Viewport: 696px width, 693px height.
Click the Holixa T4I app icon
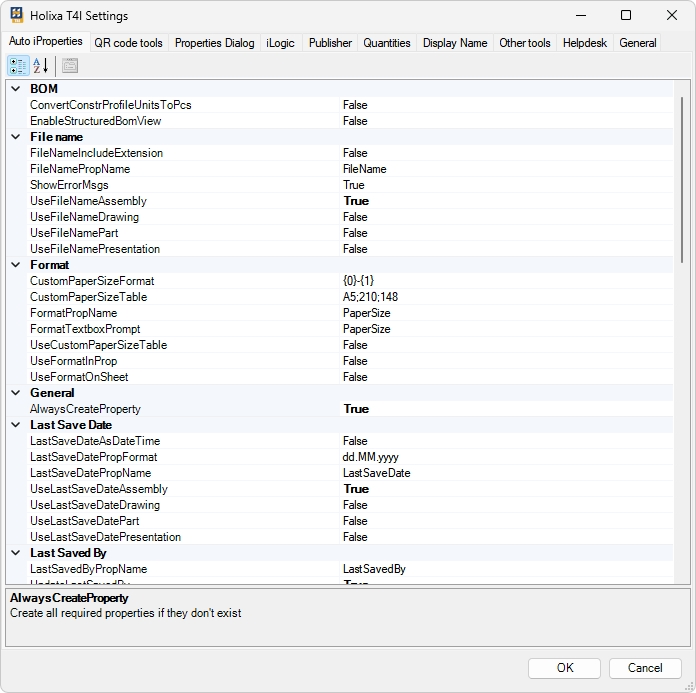(17, 16)
